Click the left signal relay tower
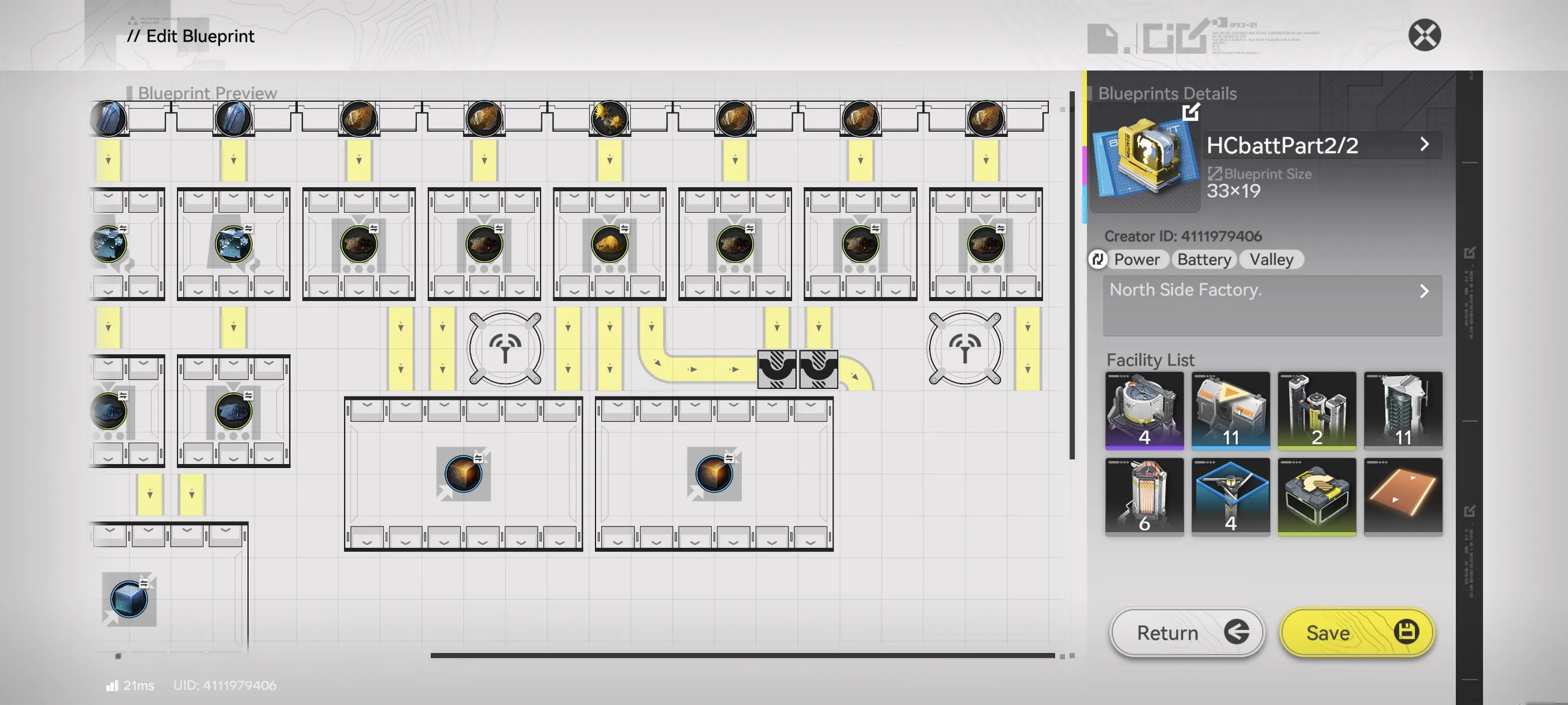Screen dimensions: 1568x705 point(505,348)
